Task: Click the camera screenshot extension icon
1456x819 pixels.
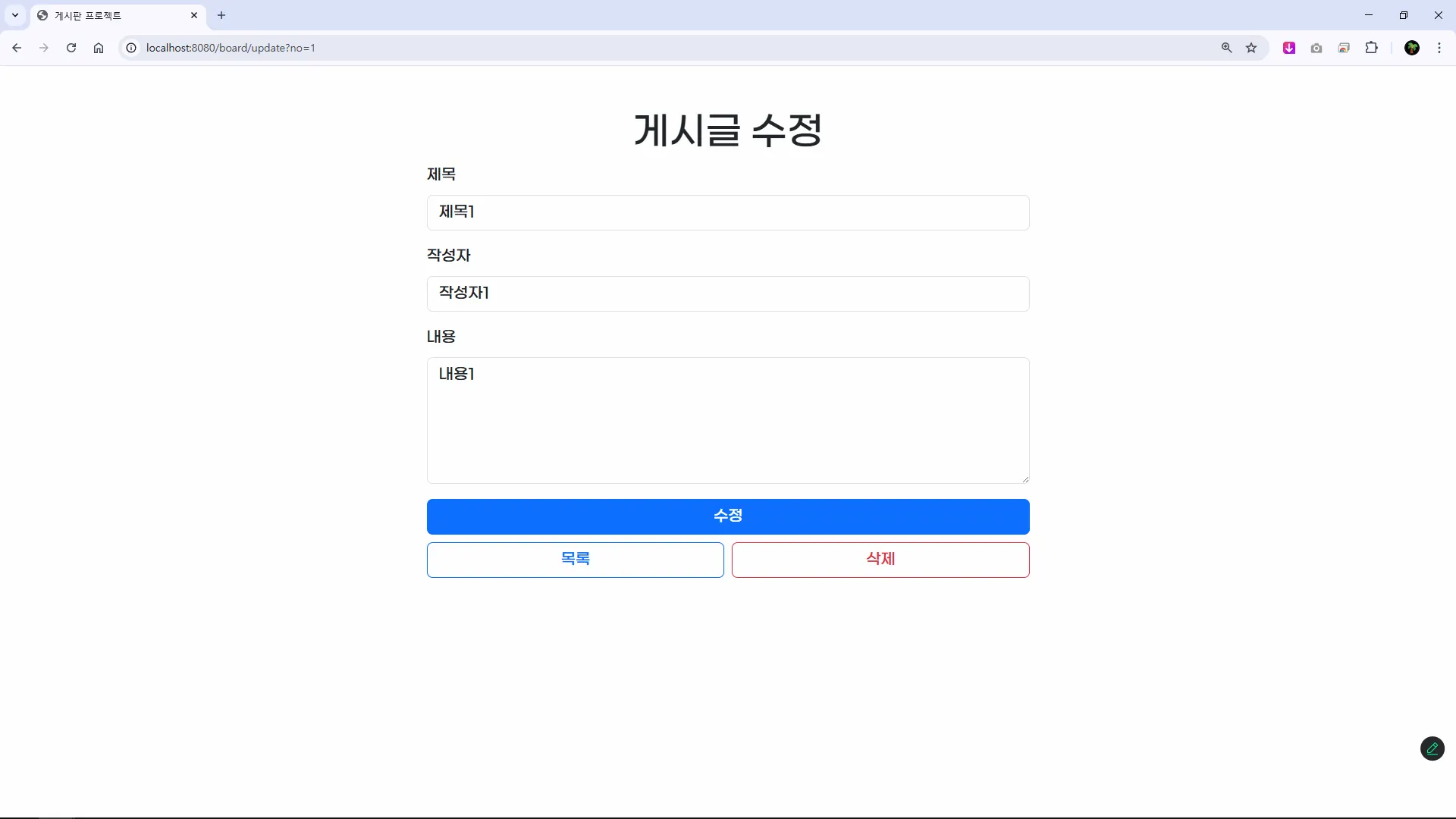Action: pos(1316,48)
